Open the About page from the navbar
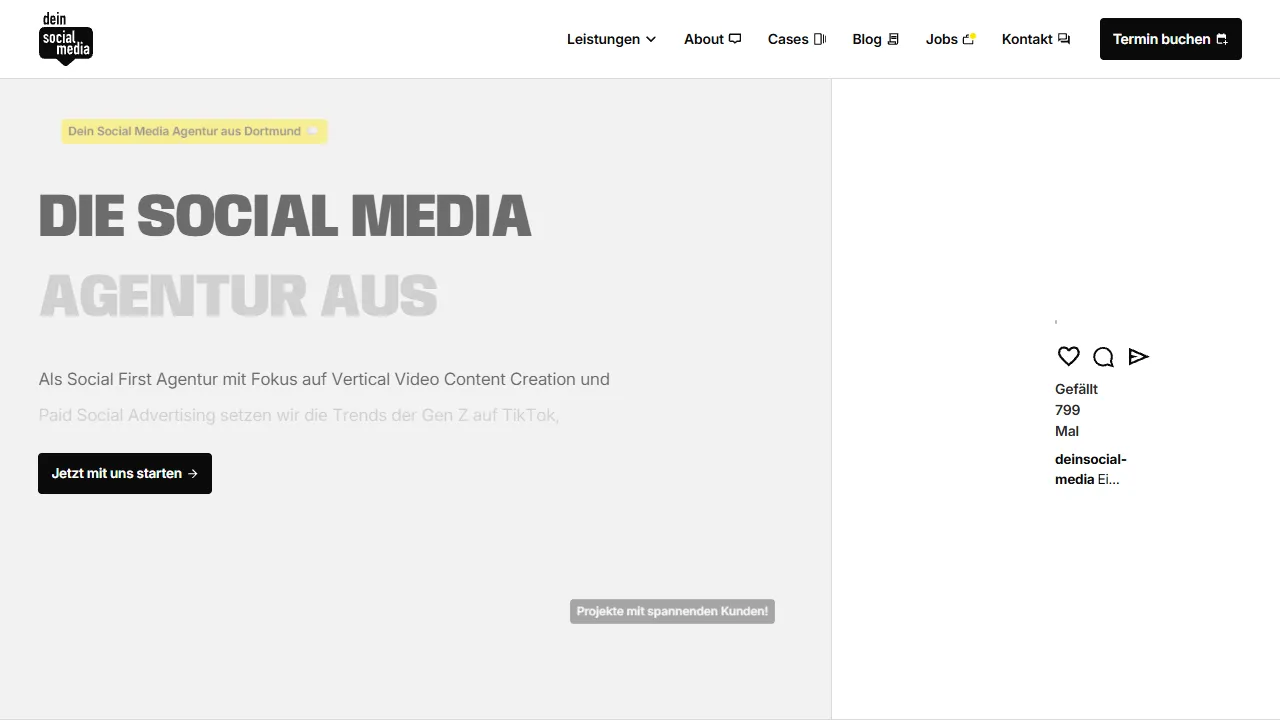 click(704, 39)
